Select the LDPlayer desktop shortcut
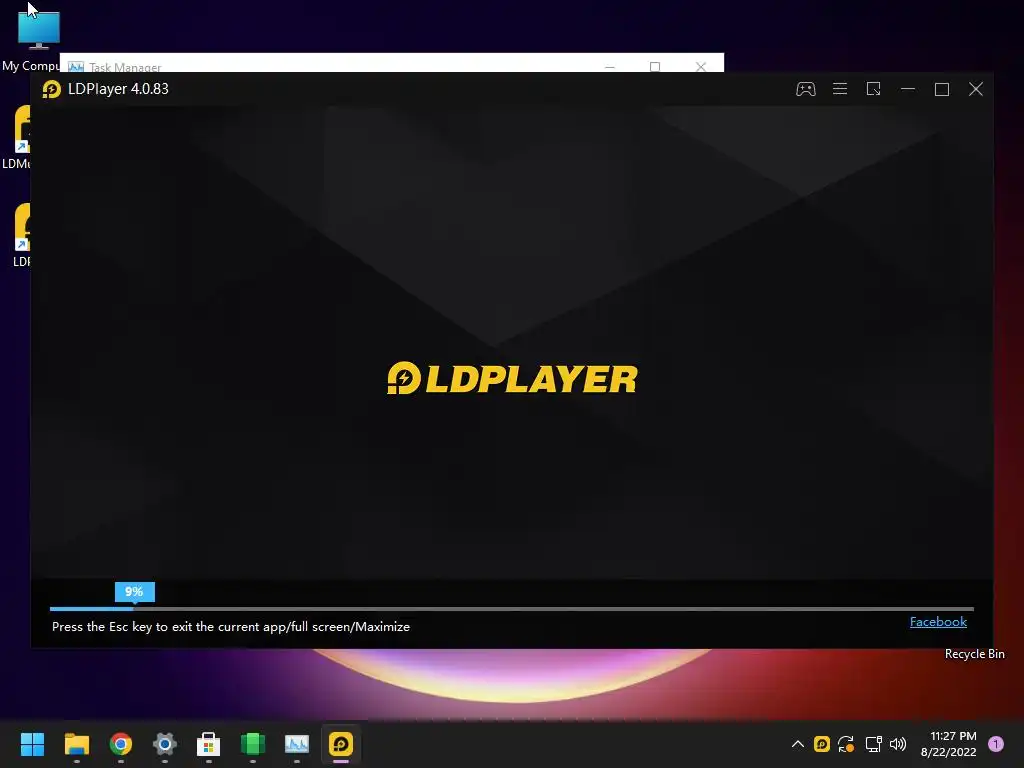1024x768 pixels. pos(22,235)
